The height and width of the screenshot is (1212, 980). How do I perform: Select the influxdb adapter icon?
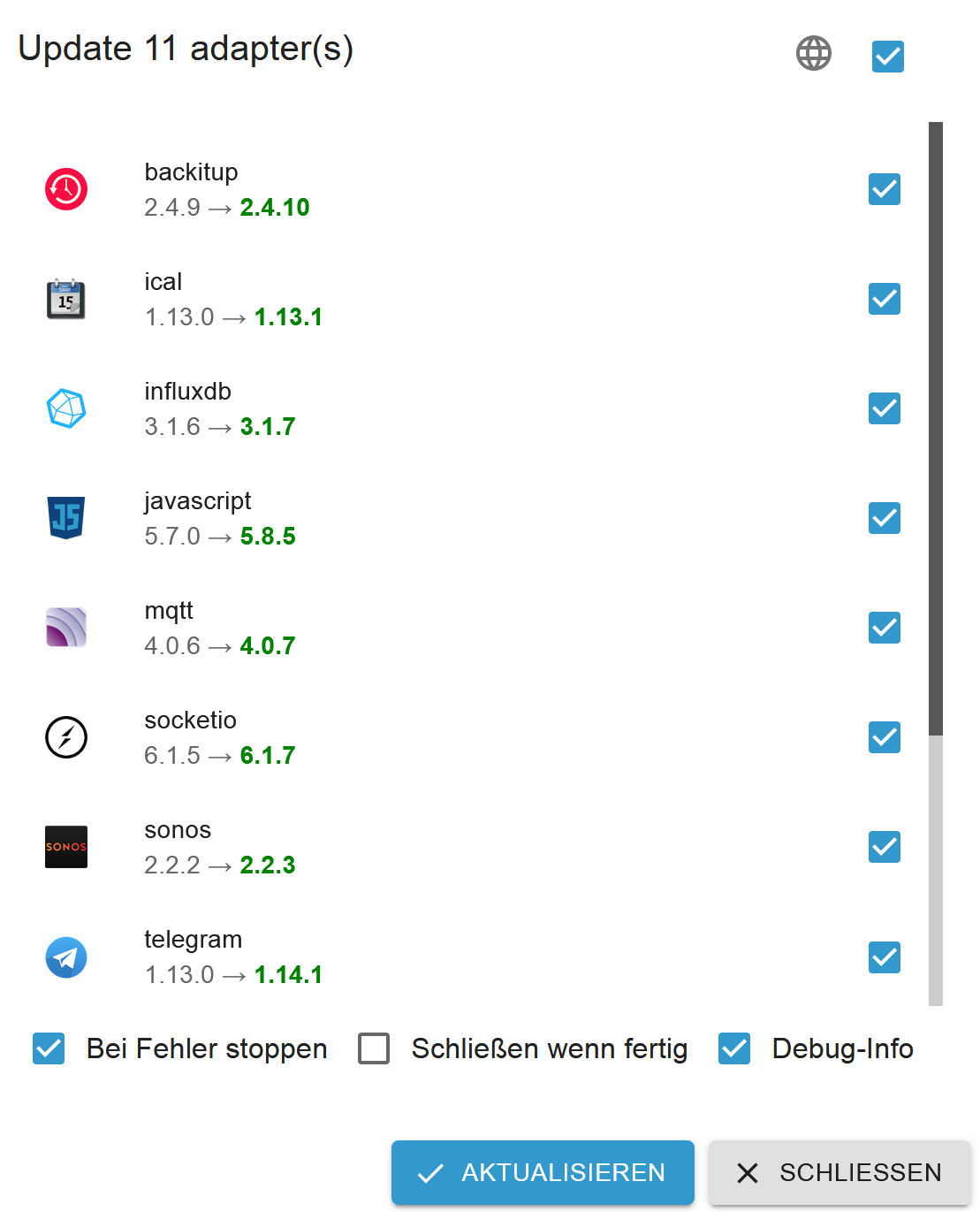click(66, 408)
